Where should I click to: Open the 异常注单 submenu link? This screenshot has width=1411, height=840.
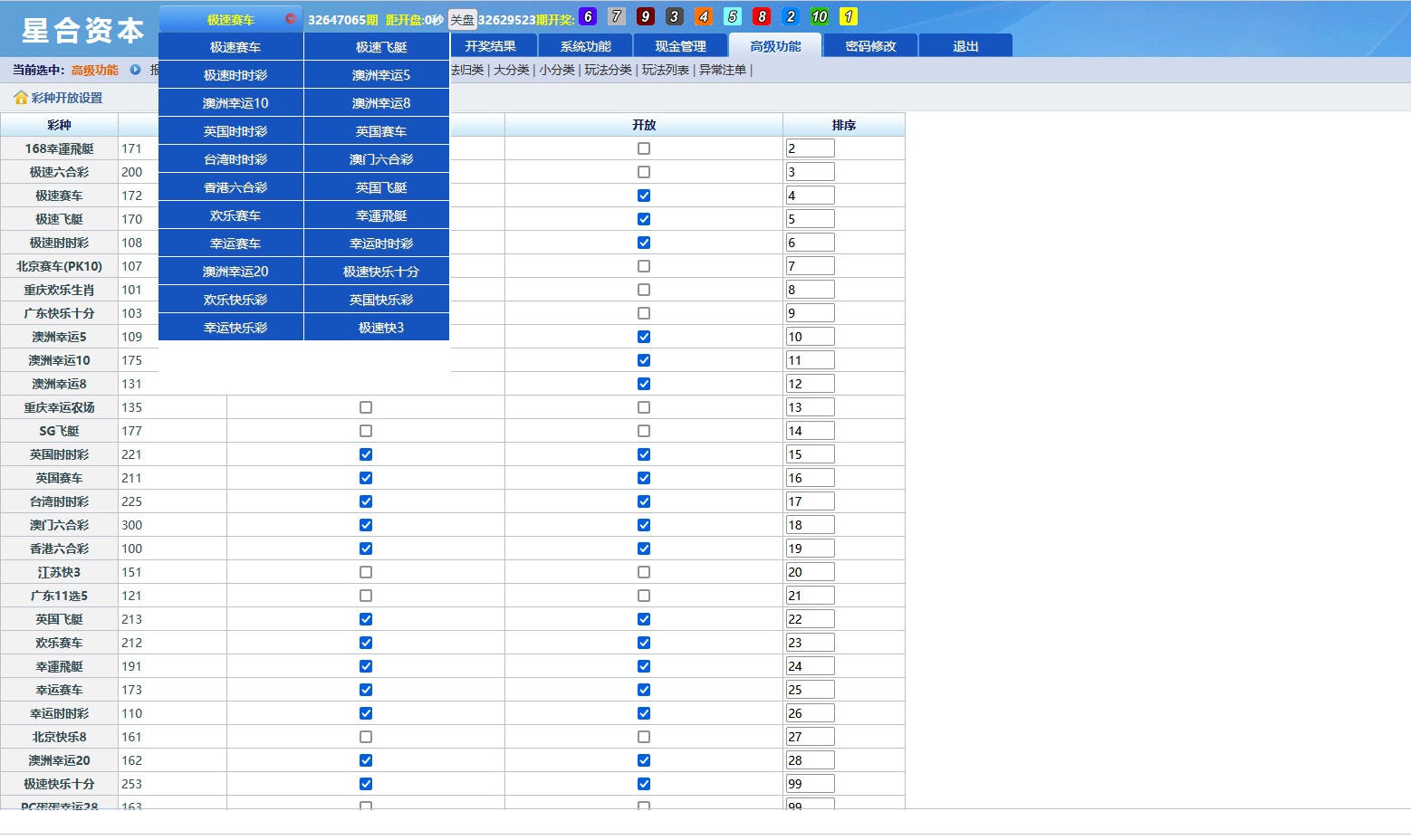722,70
